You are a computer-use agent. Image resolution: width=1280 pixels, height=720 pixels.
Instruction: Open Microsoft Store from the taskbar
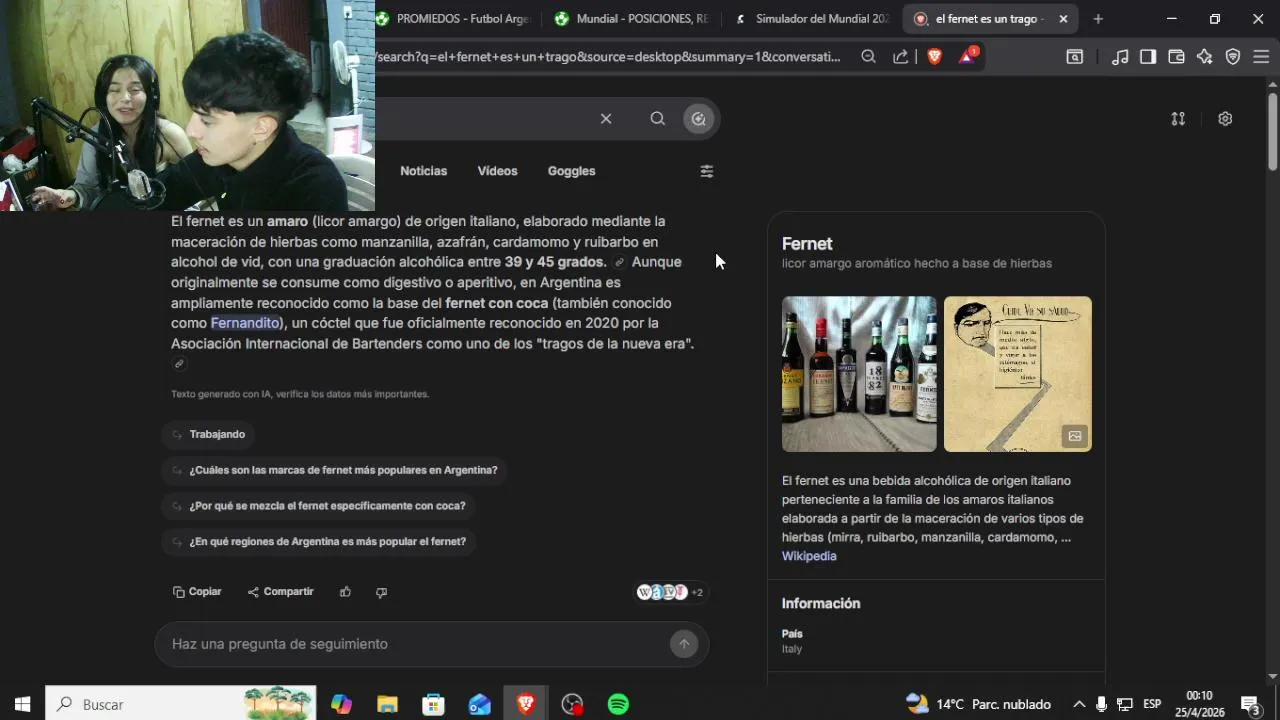[433, 704]
